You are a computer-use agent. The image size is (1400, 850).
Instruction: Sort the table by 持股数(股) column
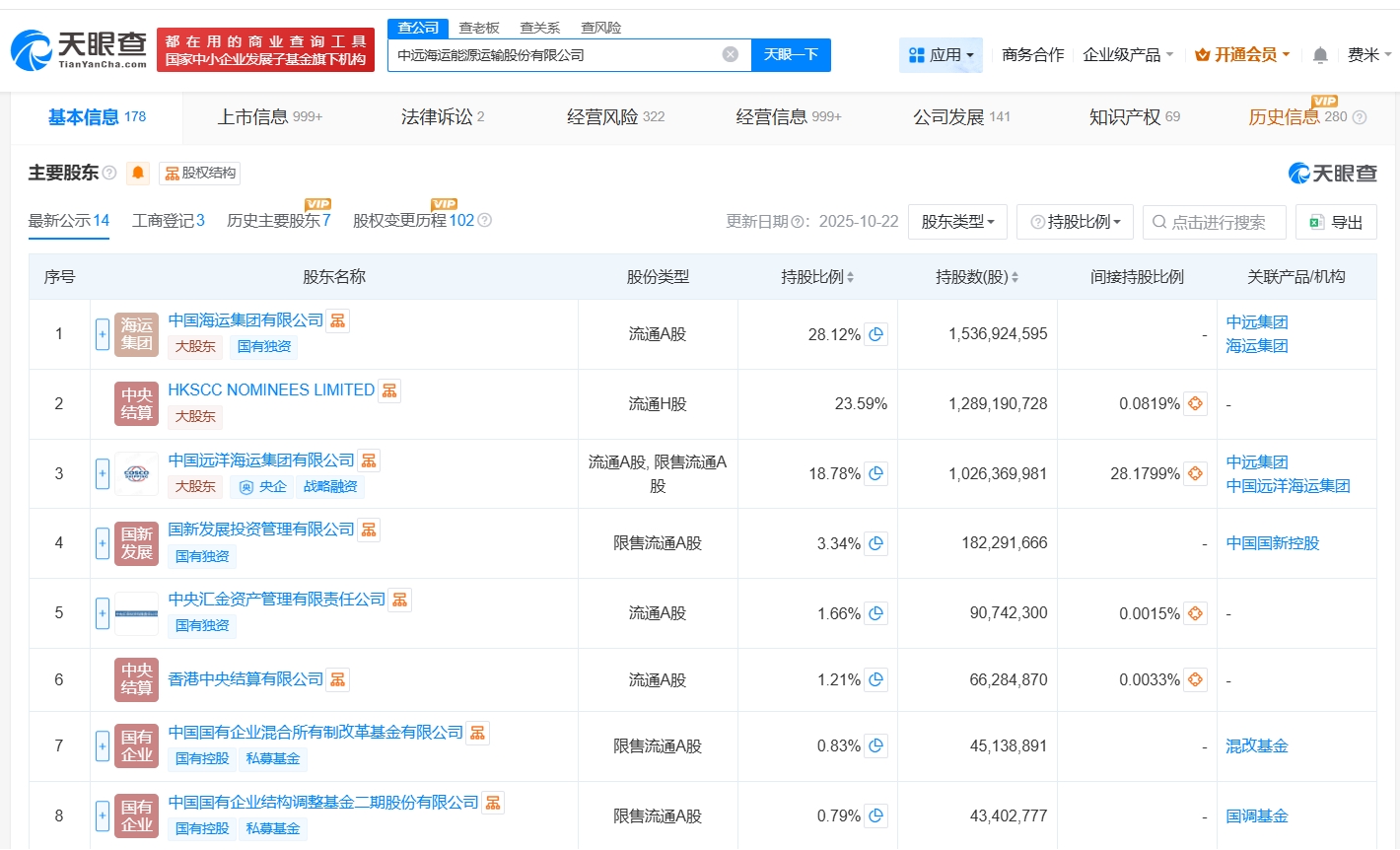click(976, 277)
